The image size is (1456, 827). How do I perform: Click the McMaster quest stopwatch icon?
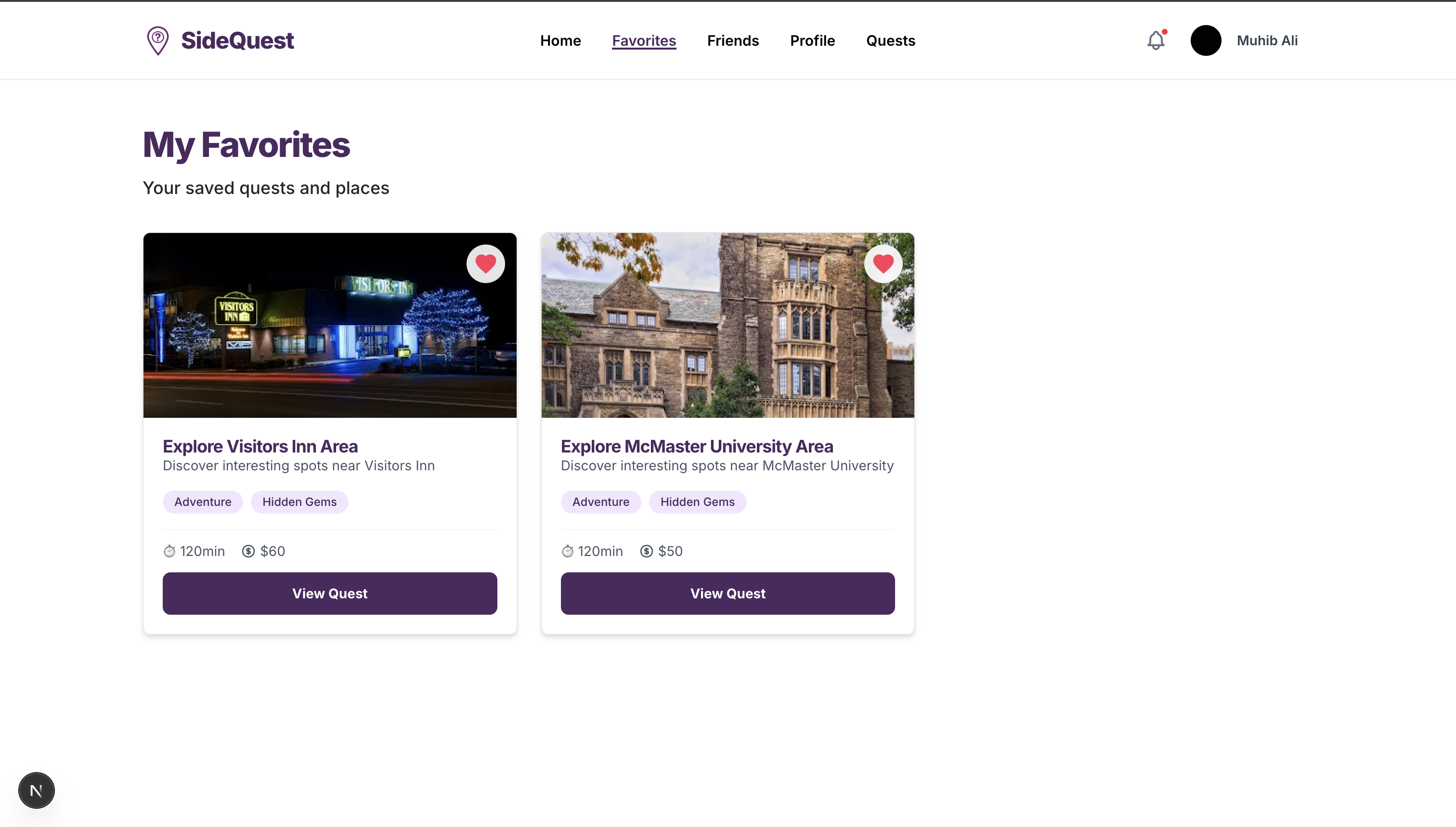568,551
